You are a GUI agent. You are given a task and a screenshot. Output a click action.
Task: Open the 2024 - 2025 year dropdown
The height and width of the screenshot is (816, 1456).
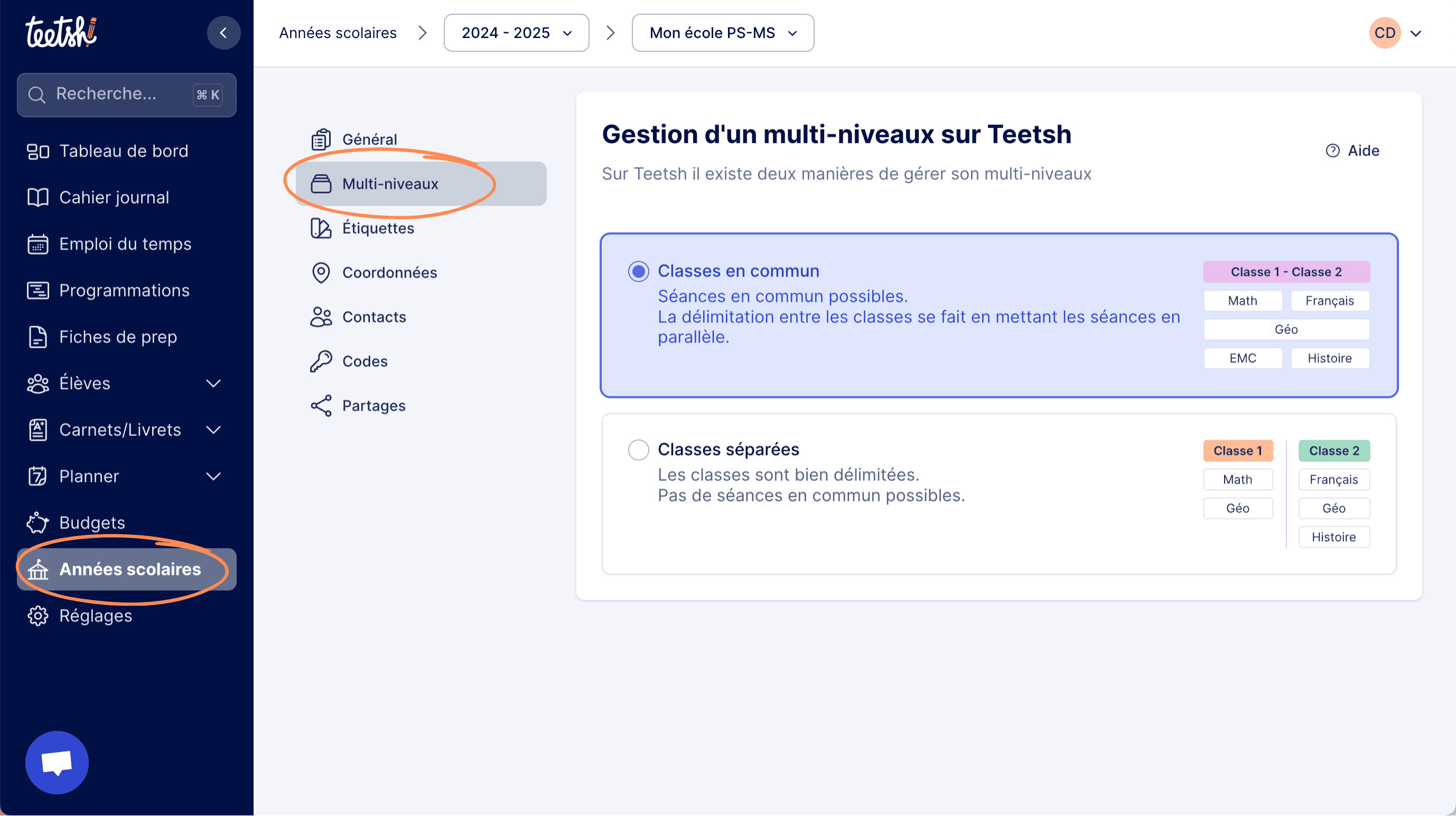coord(516,33)
